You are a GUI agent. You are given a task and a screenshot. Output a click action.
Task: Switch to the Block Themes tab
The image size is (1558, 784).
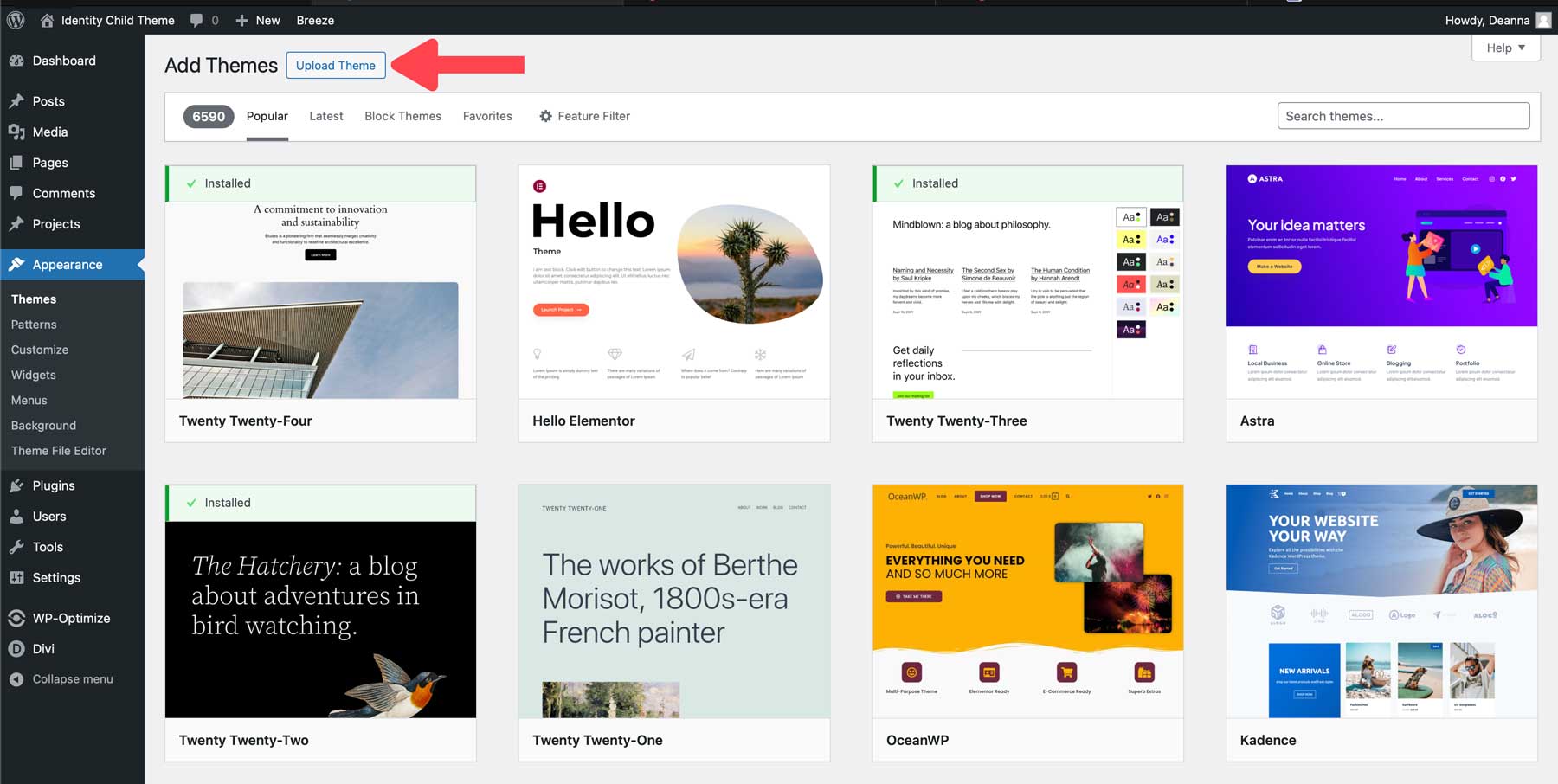pyautogui.click(x=402, y=115)
